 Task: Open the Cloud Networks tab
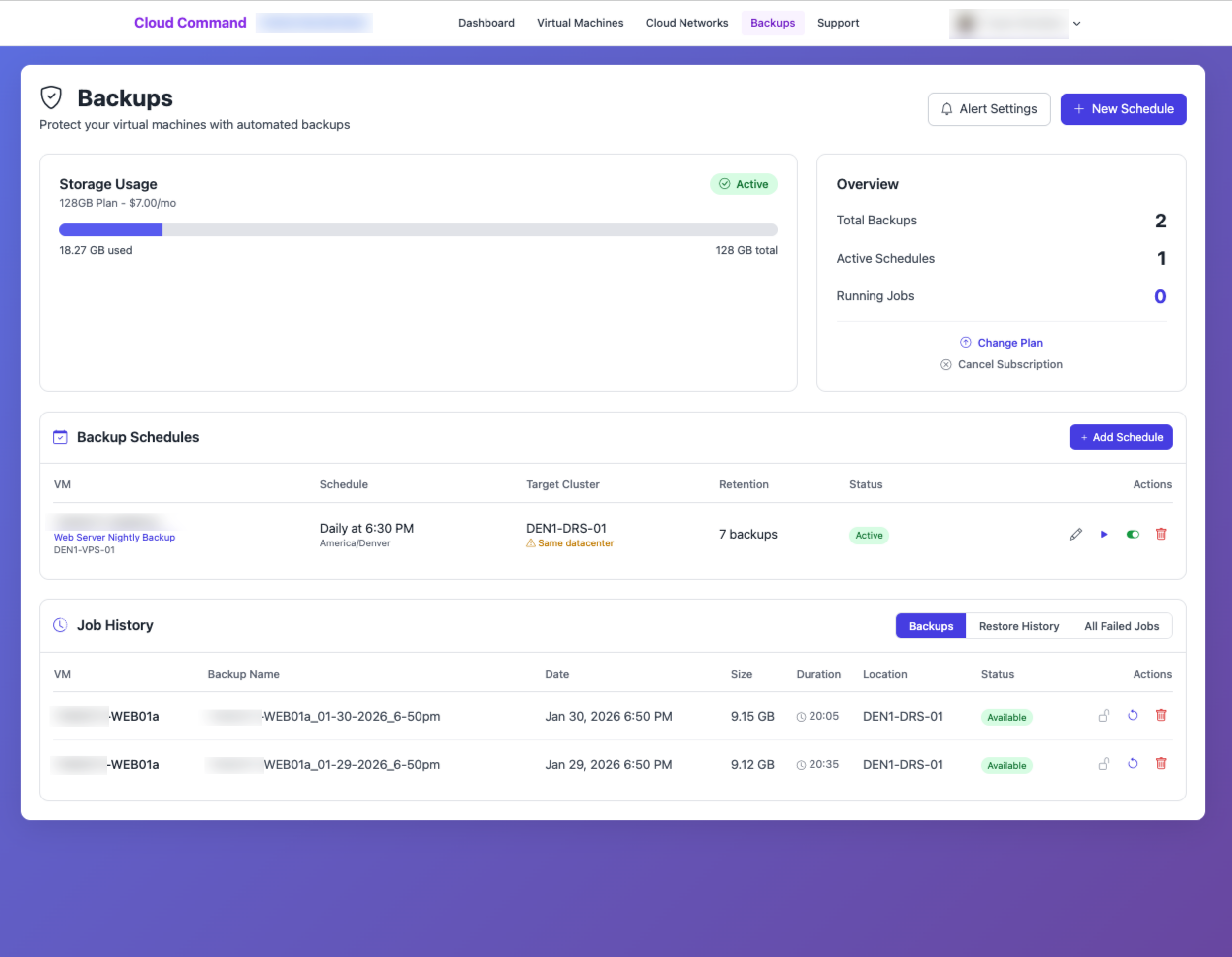coord(686,23)
